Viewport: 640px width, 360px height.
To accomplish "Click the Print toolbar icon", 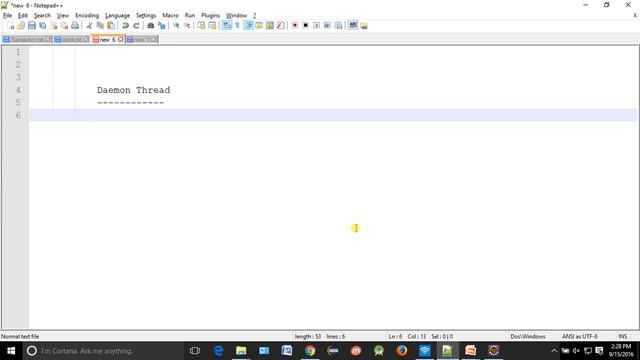I will click(x=75, y=26).
